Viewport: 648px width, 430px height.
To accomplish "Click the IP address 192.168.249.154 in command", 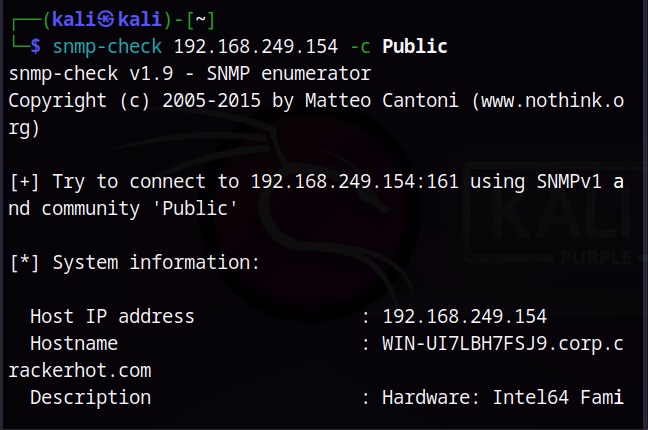I will [256, 46].
